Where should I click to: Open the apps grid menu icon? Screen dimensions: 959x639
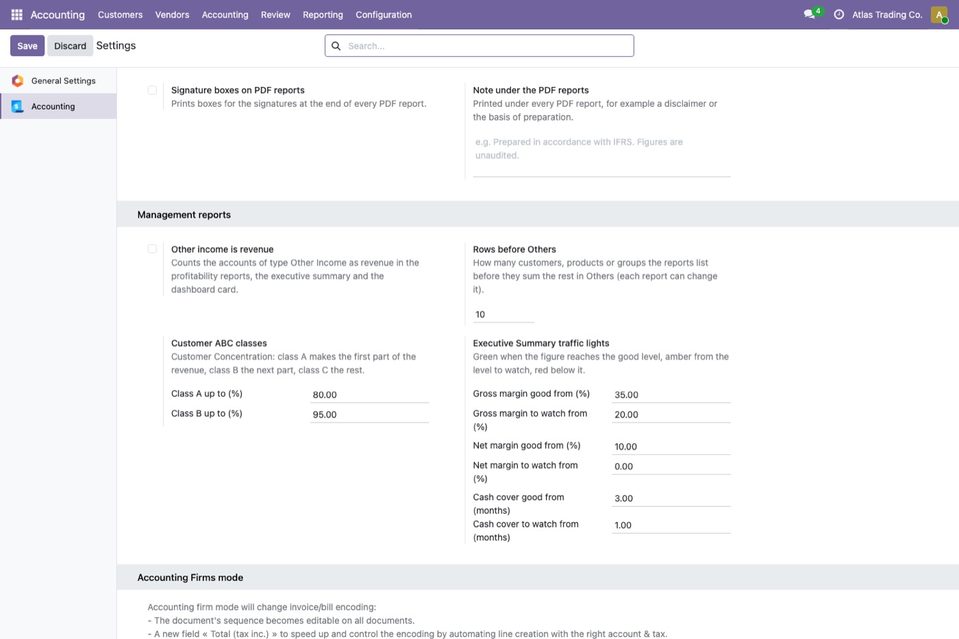17,14
